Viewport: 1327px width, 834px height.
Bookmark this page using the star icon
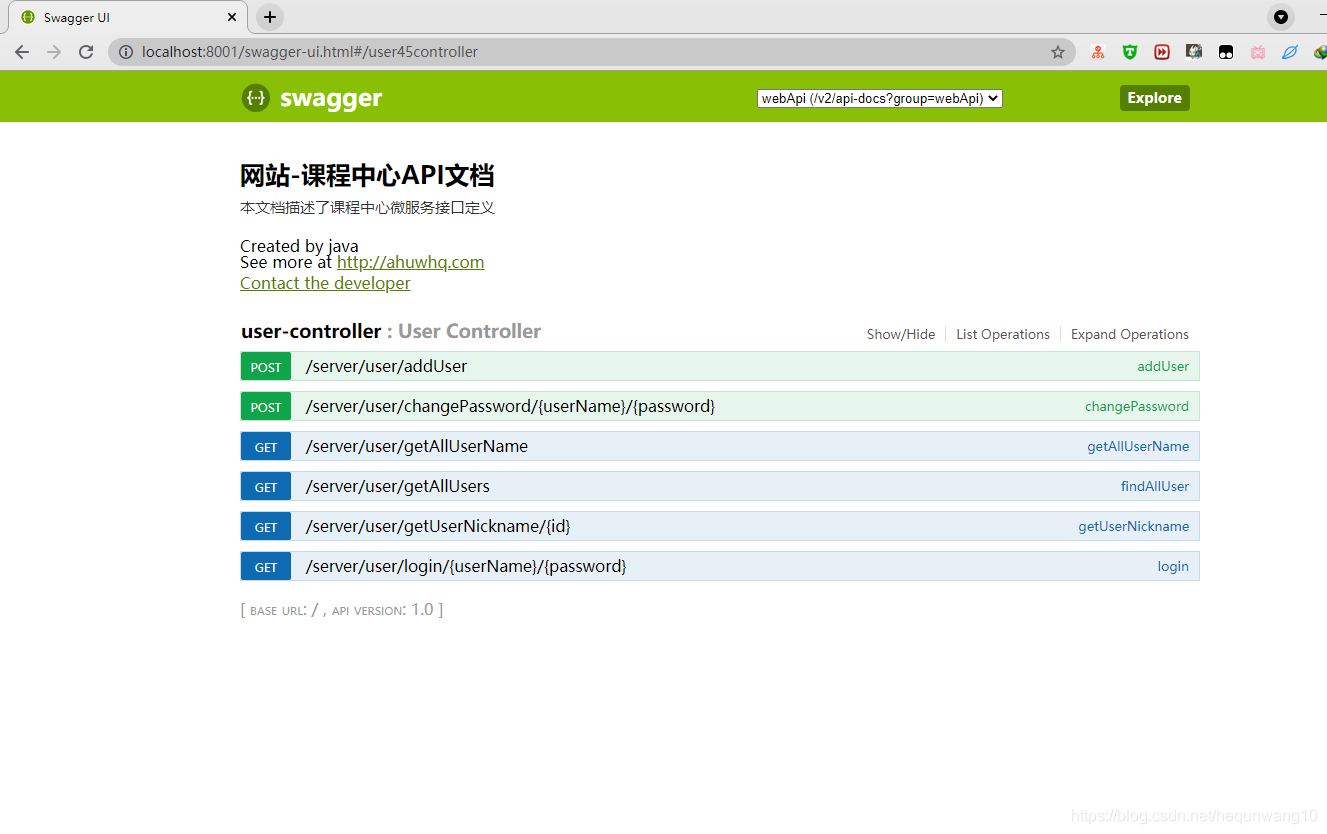1057,51
